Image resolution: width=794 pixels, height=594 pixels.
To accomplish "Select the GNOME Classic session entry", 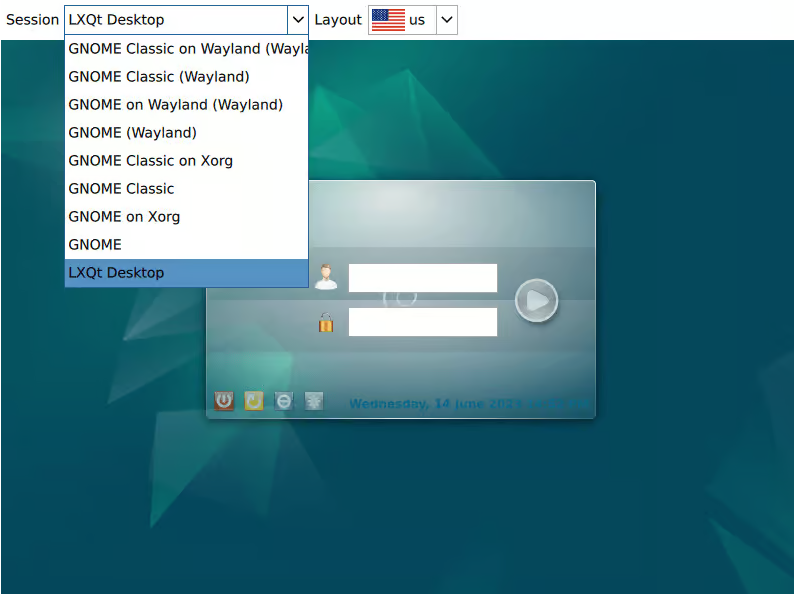I will pos(186,188).
